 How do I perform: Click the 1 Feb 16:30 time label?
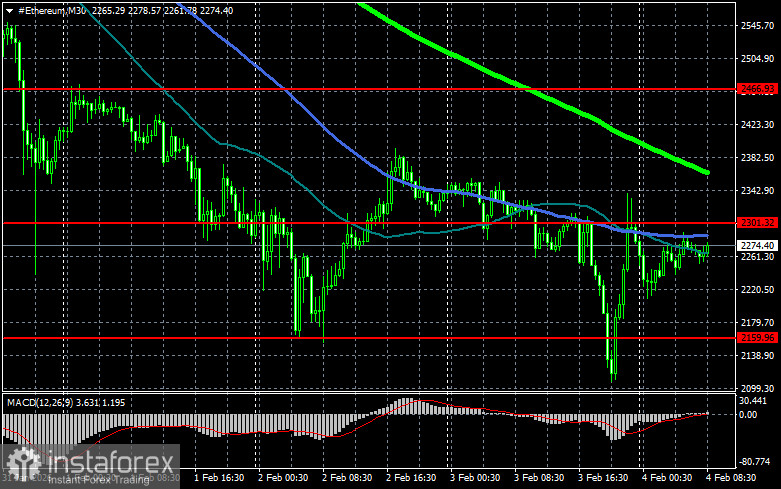219,478
